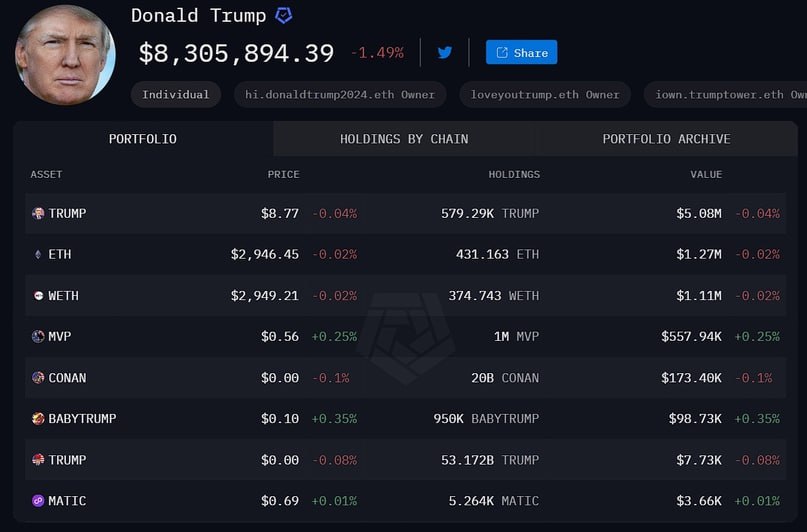Click the TRUMP token icon at $0.00
This screenshot has width=807, height=532.
pos(38,460)
